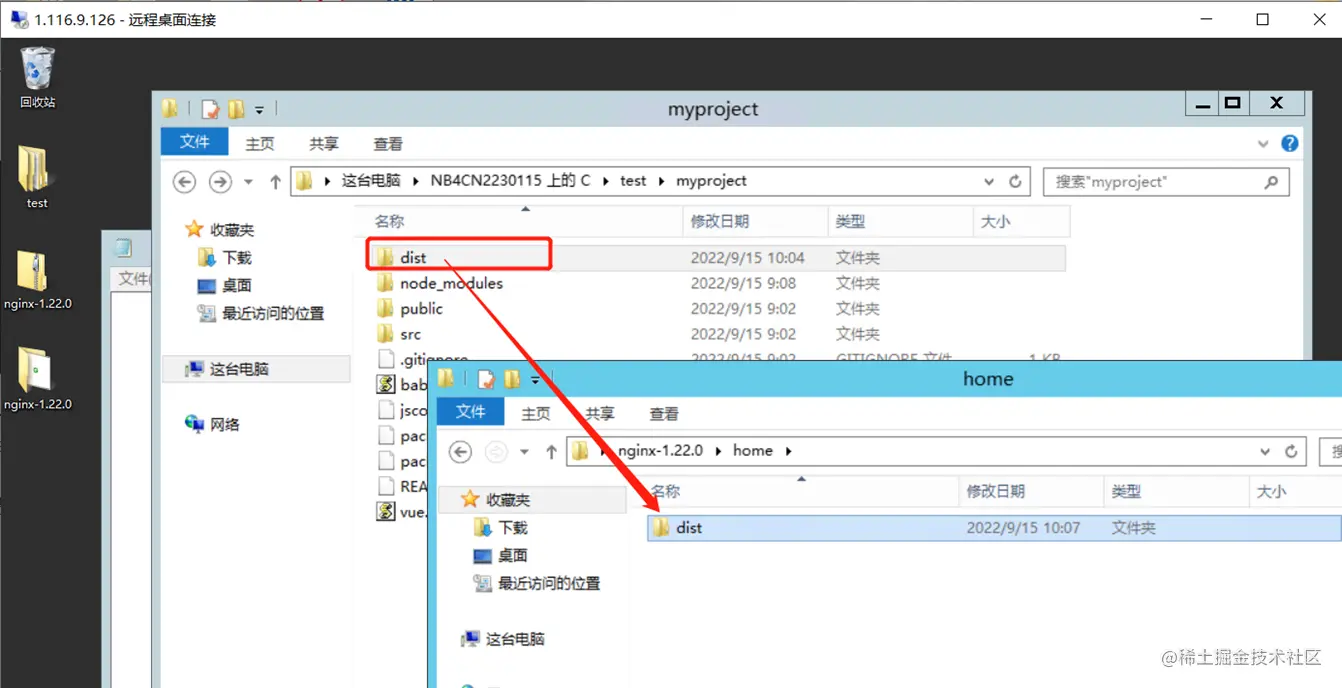Select the lower nginx-1.22.0 folder icon on desktop
Viewport: 1342px width, 688px height.
coord(36,378)
